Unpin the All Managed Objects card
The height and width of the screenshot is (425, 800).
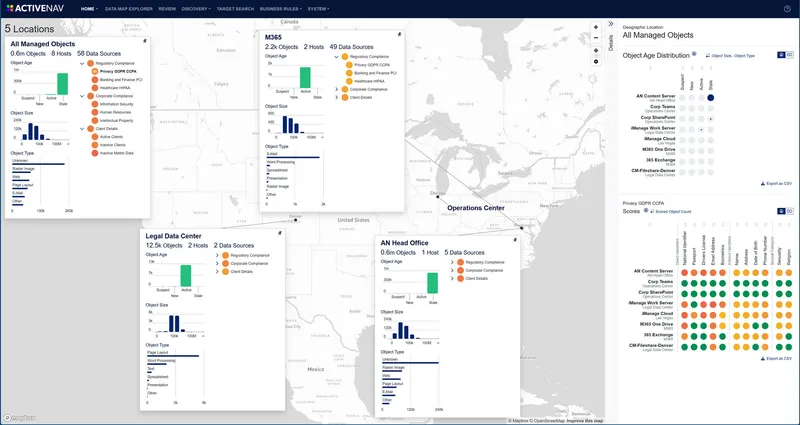click(145, 41)
